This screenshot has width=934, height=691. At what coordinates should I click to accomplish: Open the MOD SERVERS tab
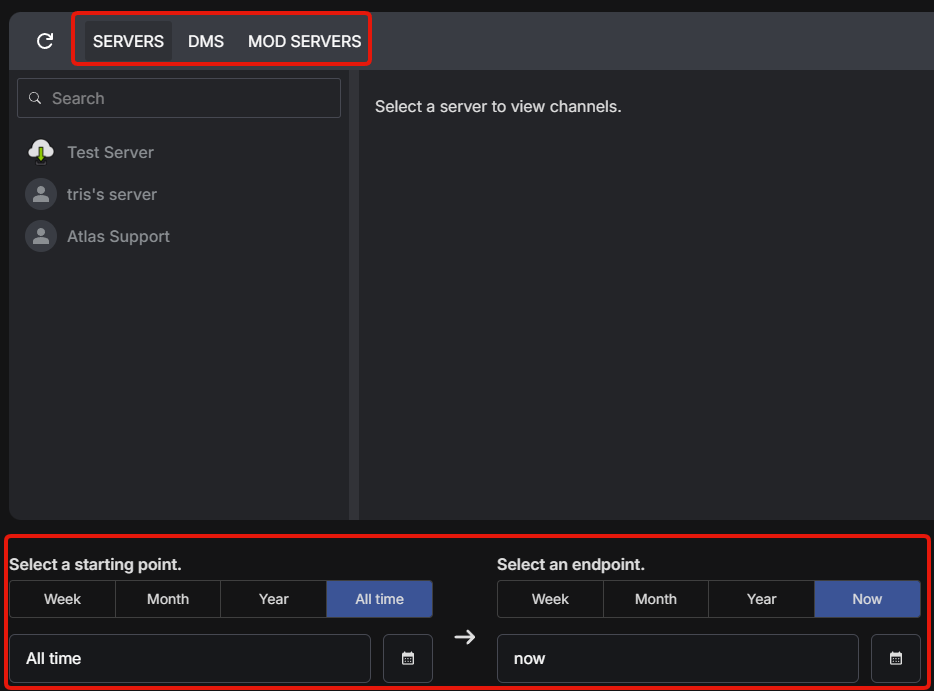coord(304,41)
